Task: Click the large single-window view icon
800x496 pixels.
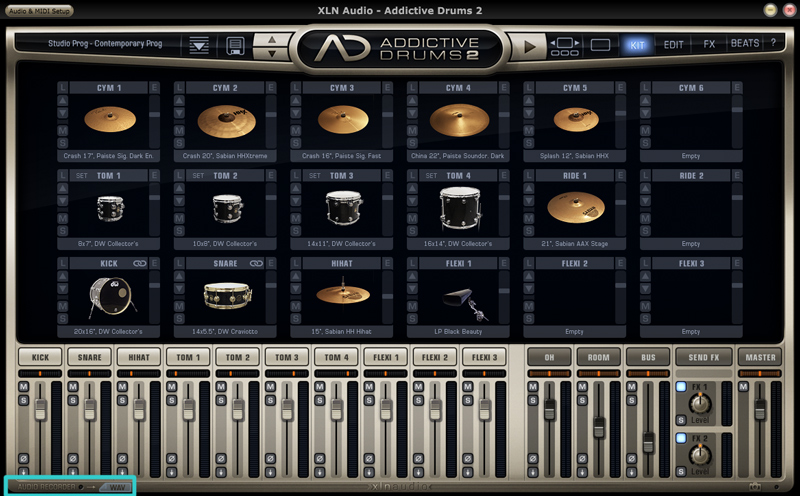Action: tap(601, 45)
